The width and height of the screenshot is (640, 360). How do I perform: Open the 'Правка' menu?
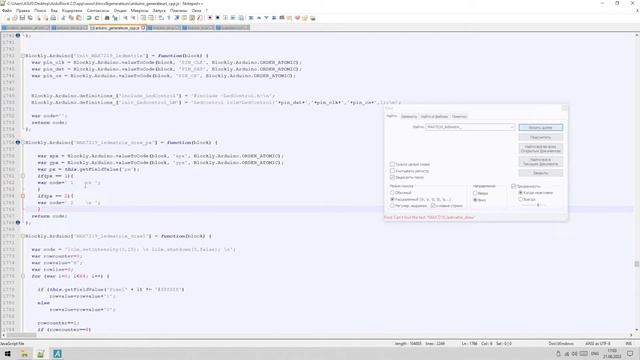click(x=23, y=10)
